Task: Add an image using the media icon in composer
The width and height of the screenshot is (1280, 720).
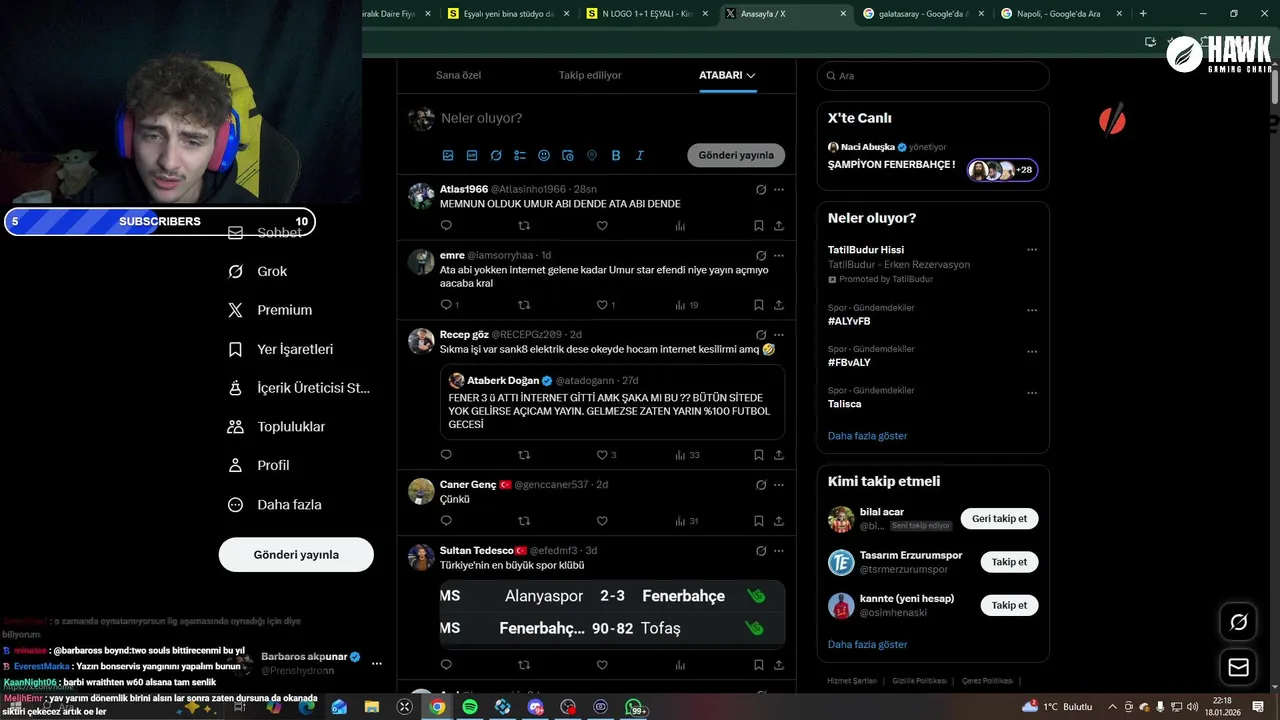Action: coord(448,155)
